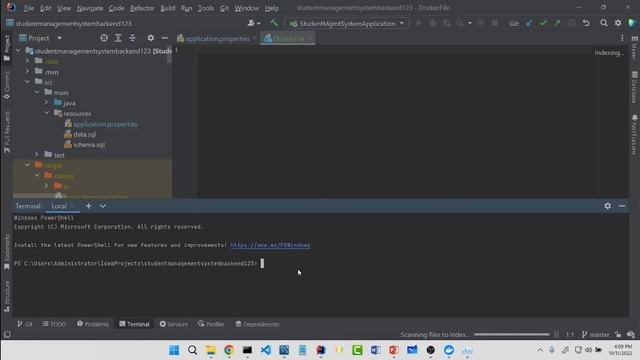Open the Git tool window button
Image resolution: width=640 pixels, height=360 pixels.
pyautogui.click(x=25, y=324)
